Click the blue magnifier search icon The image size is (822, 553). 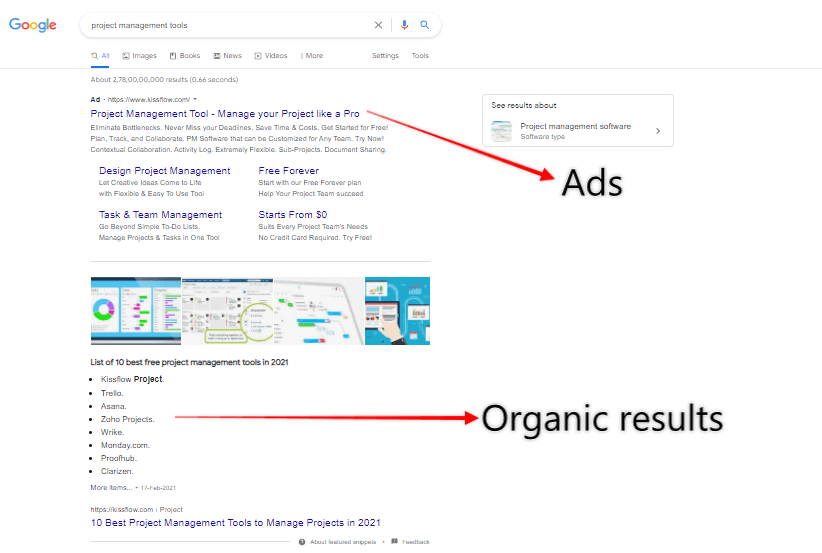click(425, 25)
